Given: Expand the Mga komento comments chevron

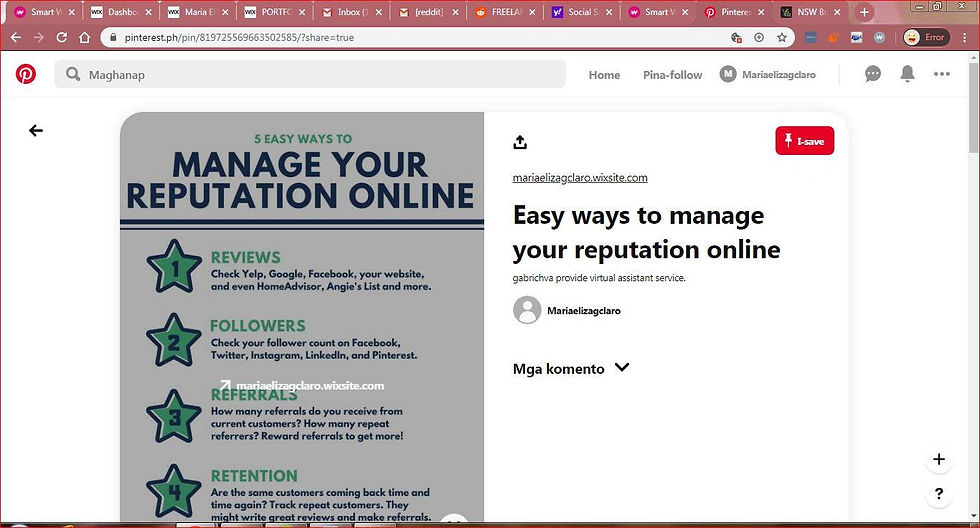Looking at the screenshot, I should point(622,367).
